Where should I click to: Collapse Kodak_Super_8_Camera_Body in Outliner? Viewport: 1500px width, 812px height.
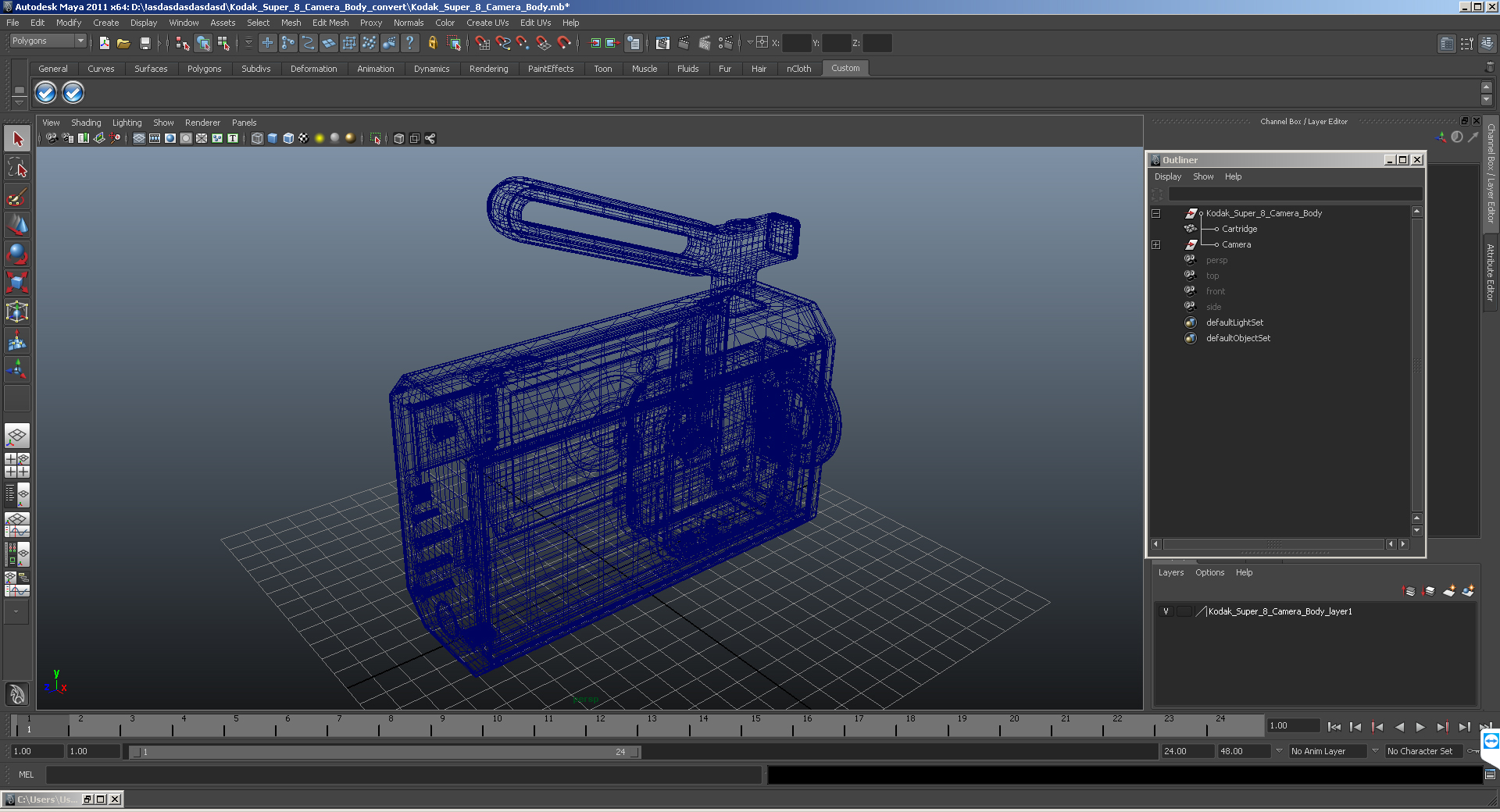[1156, 213]
